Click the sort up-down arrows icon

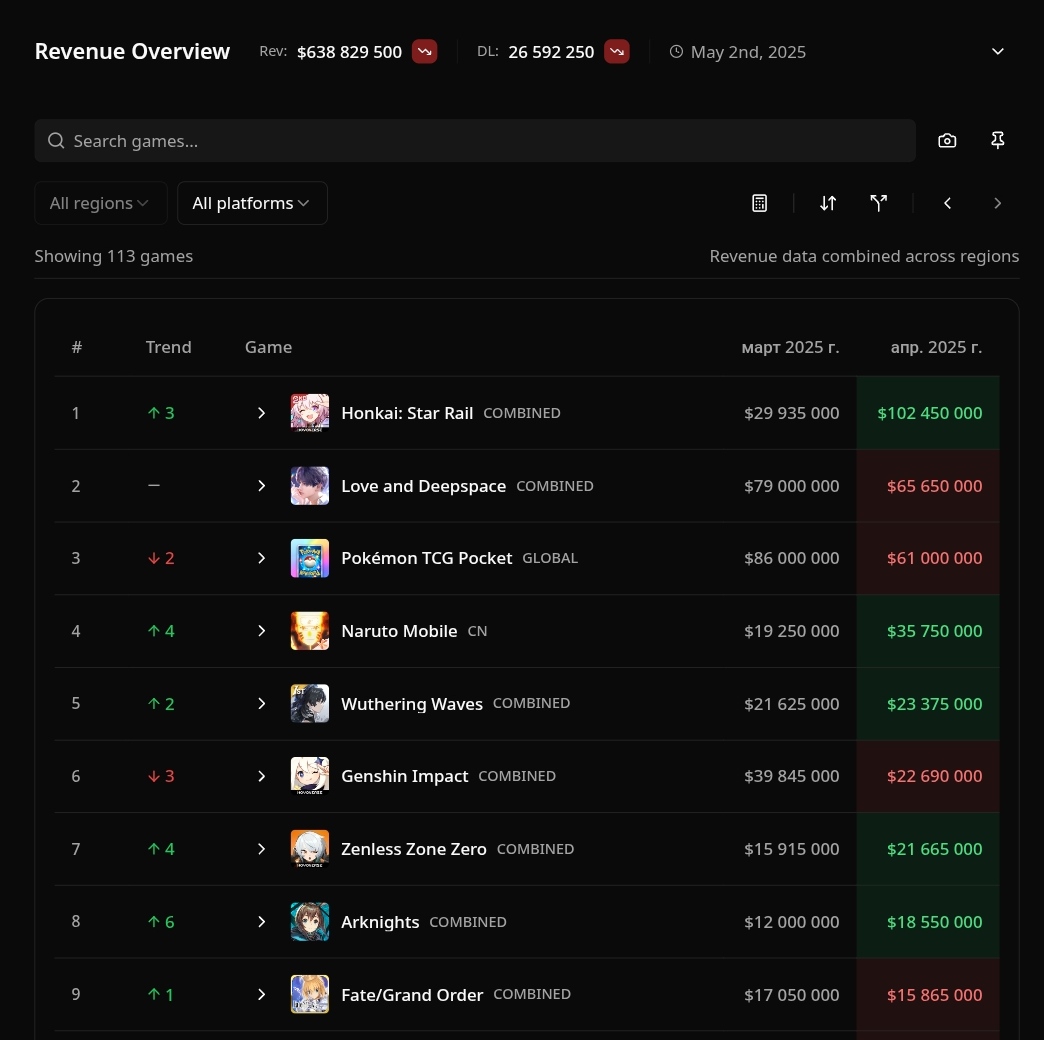(x=828, y=203)
